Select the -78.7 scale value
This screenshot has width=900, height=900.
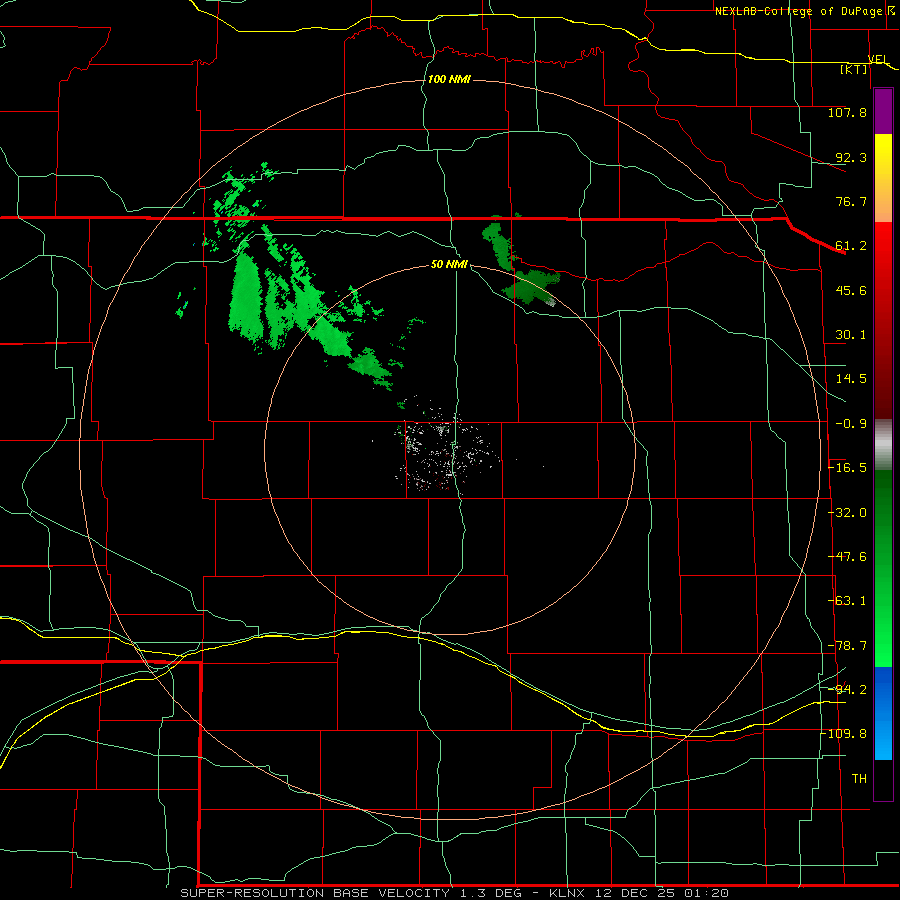pyautogui.click(x=847, y=646)
